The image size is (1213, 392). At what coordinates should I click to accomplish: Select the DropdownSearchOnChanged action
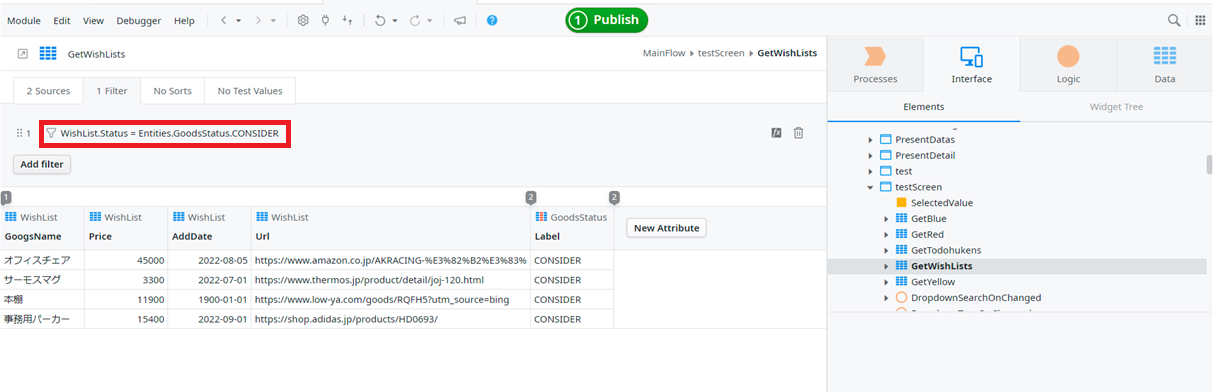975,298
